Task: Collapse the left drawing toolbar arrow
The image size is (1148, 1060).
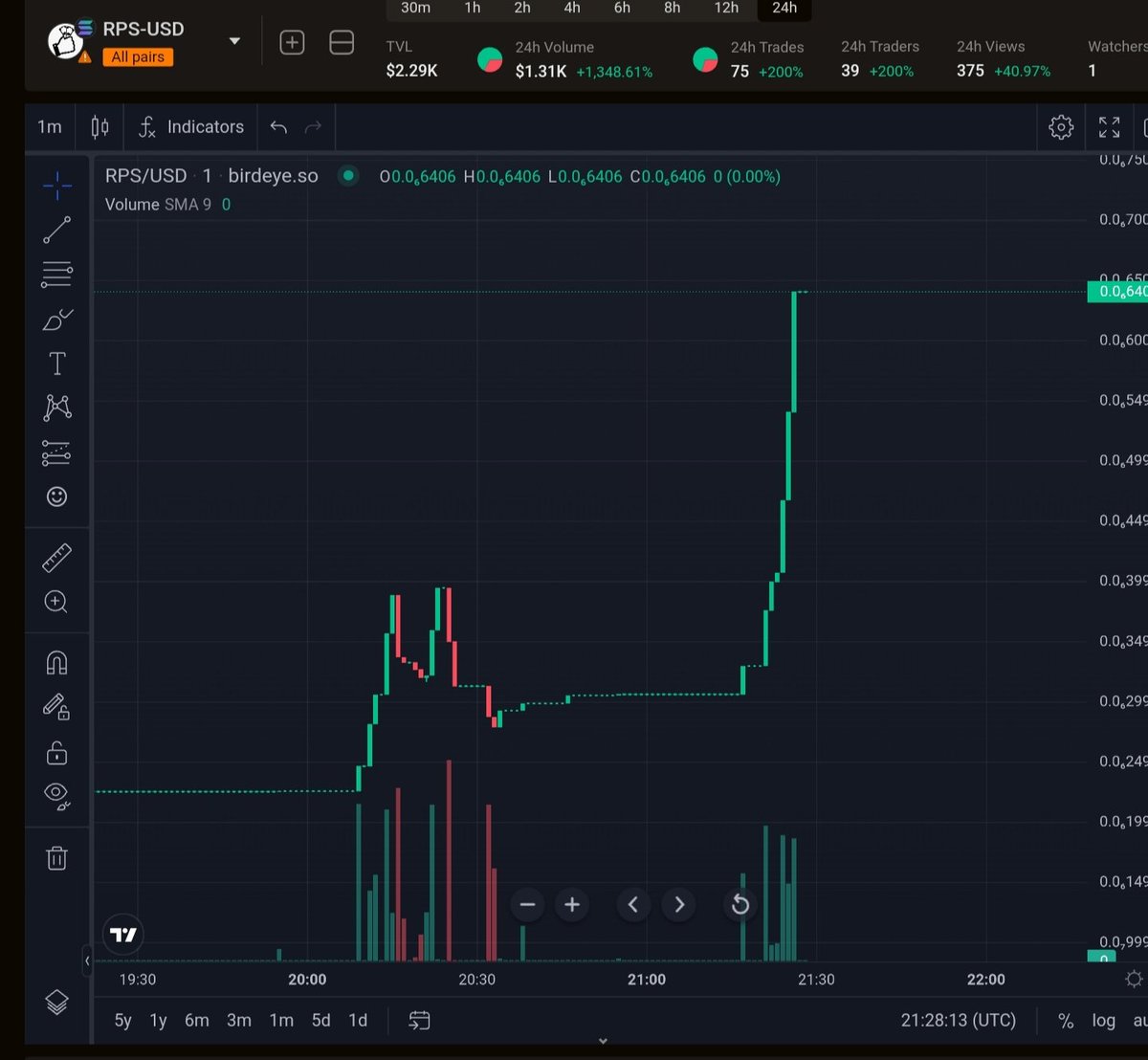Action: 87,960
